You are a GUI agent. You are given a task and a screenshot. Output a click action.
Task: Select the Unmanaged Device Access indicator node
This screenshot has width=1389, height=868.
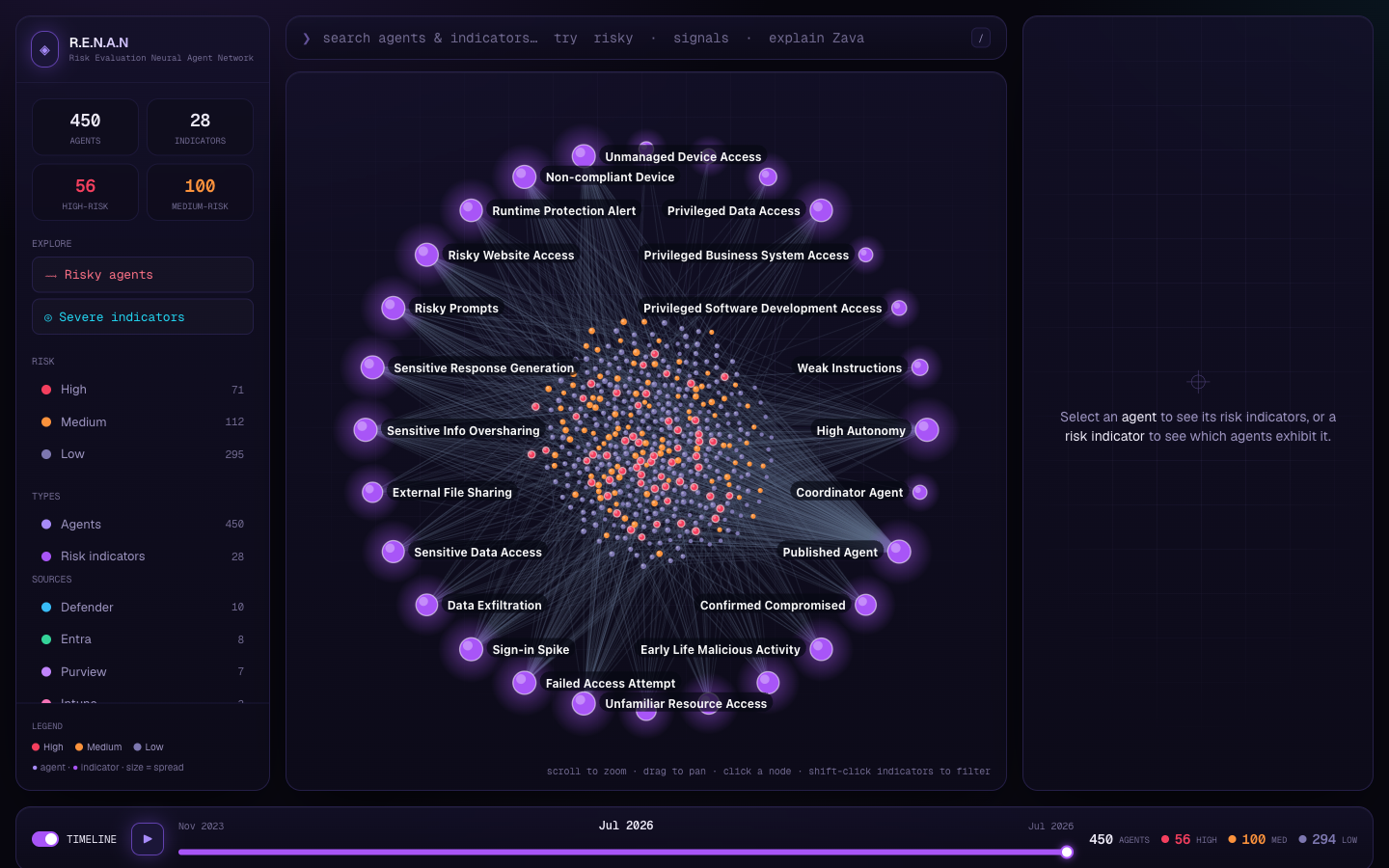[x=584, y=155]
